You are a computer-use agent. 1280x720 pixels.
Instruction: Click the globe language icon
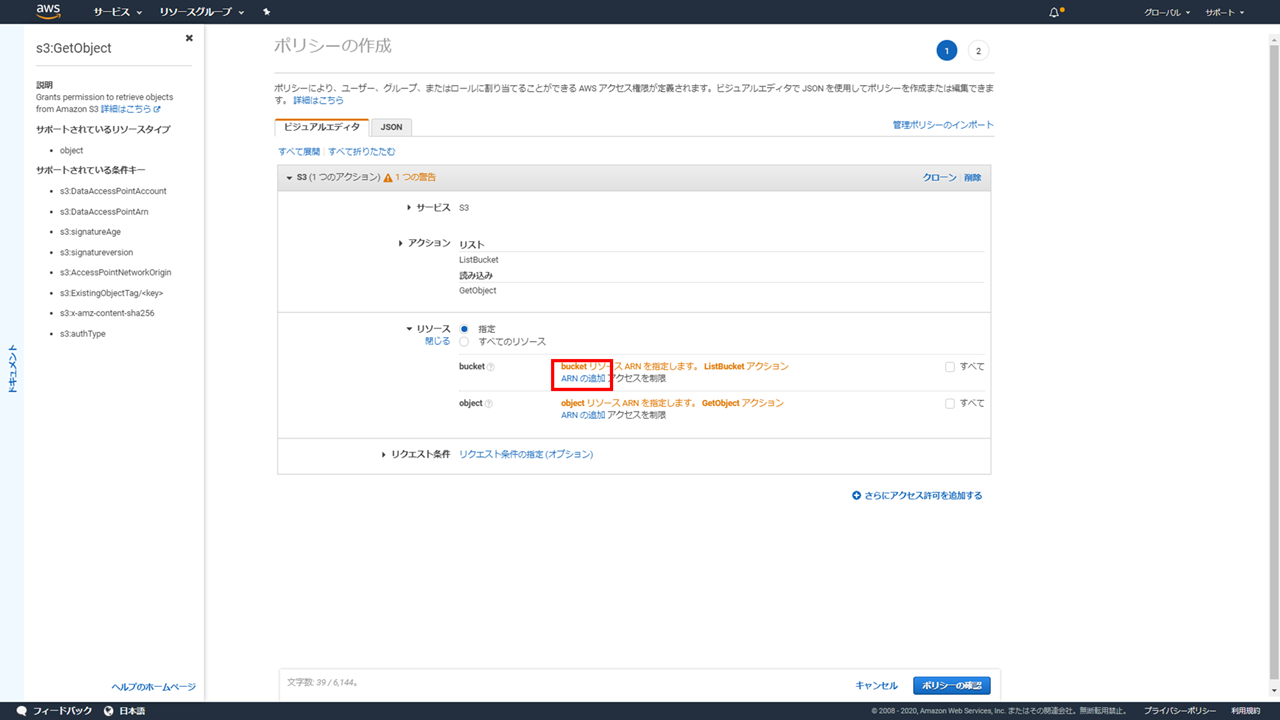[108, 711]
